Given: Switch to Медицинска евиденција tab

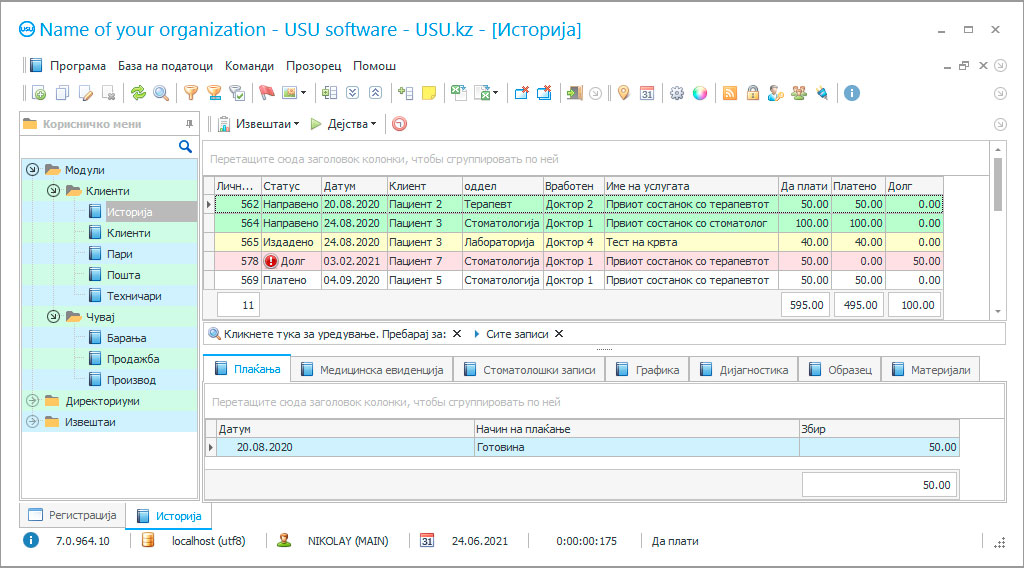Looking at the screenshot, I should [371, 369].
